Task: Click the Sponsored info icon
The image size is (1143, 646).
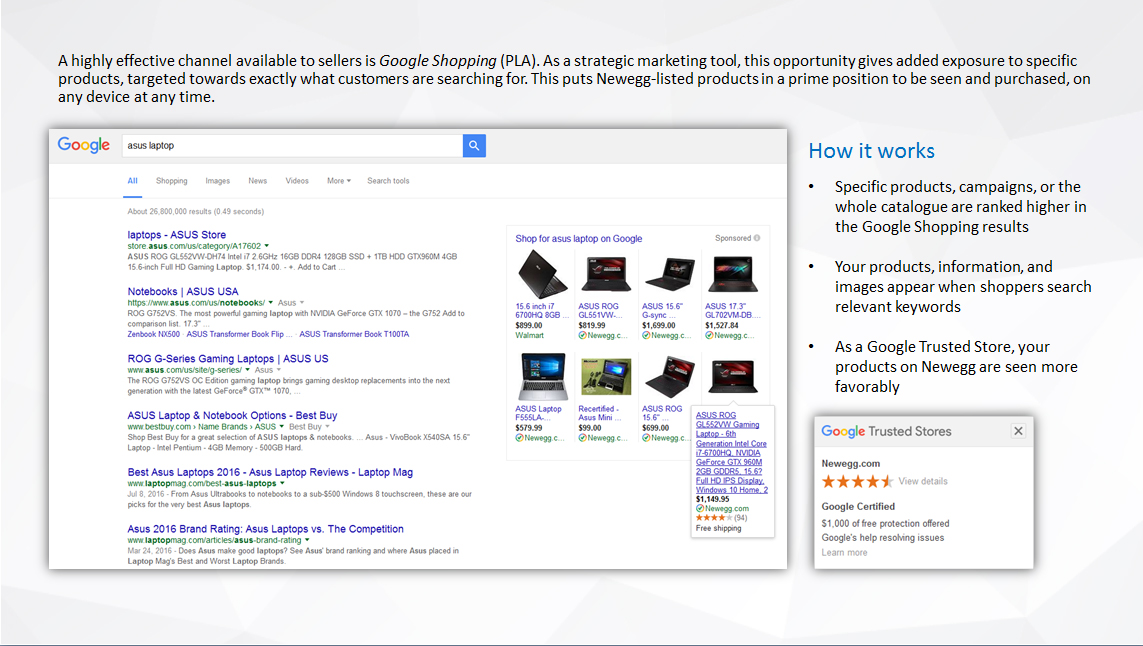Action: (757, 238)
